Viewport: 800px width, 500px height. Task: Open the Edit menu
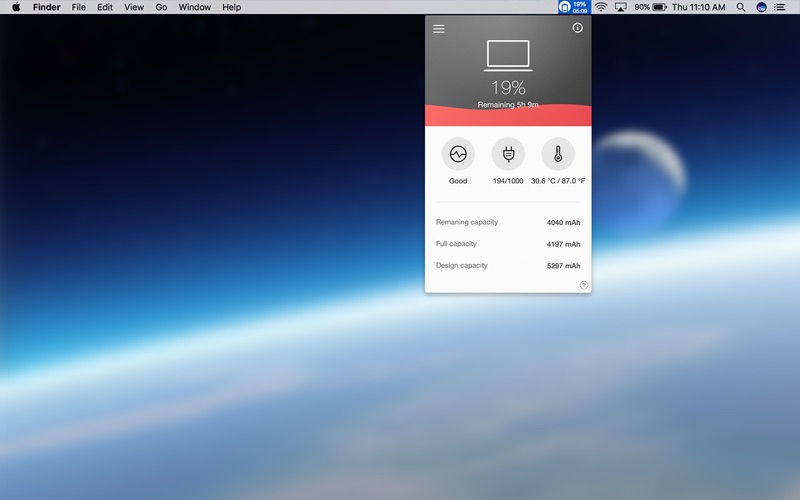[x=105, y=7]
